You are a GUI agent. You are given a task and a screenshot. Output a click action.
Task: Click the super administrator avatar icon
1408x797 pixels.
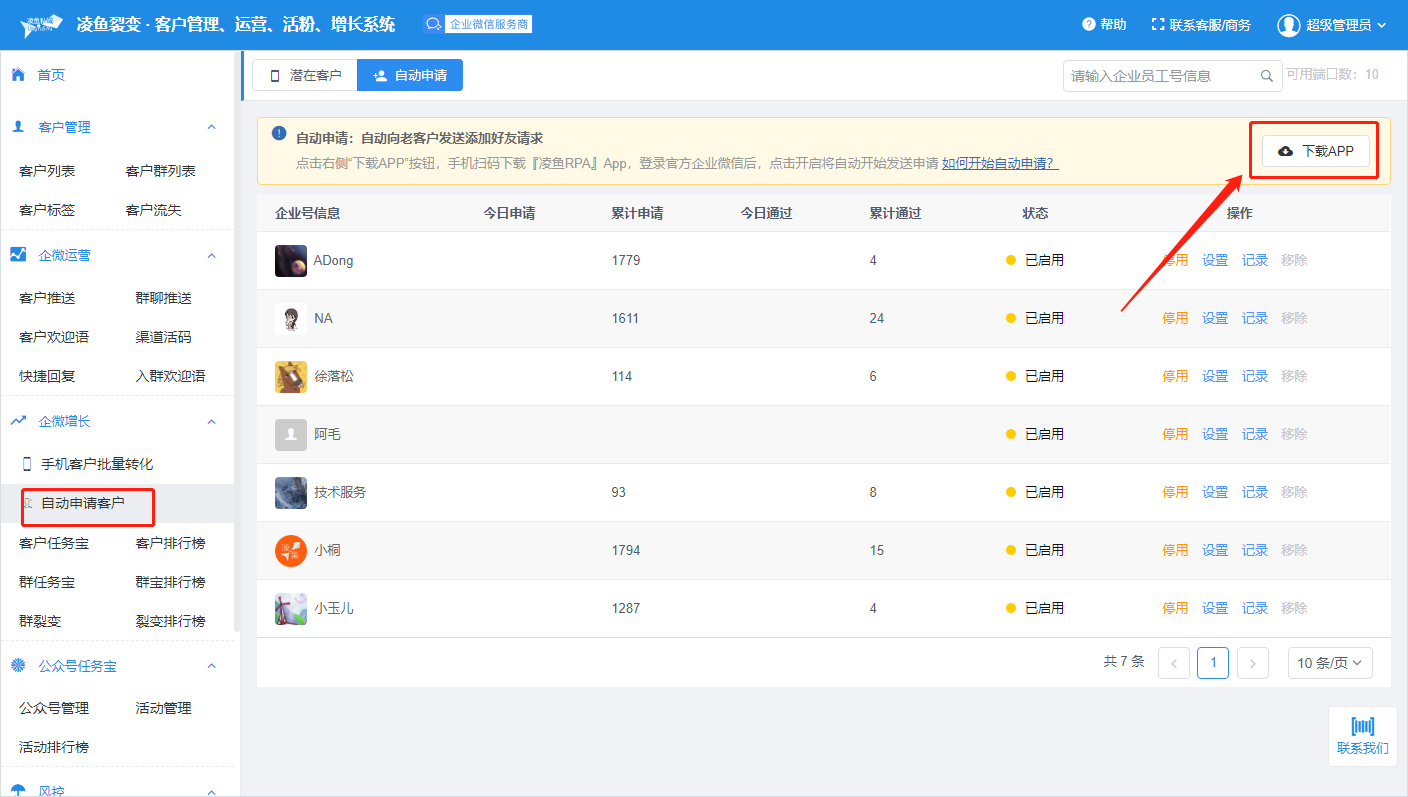[1288, 25]
